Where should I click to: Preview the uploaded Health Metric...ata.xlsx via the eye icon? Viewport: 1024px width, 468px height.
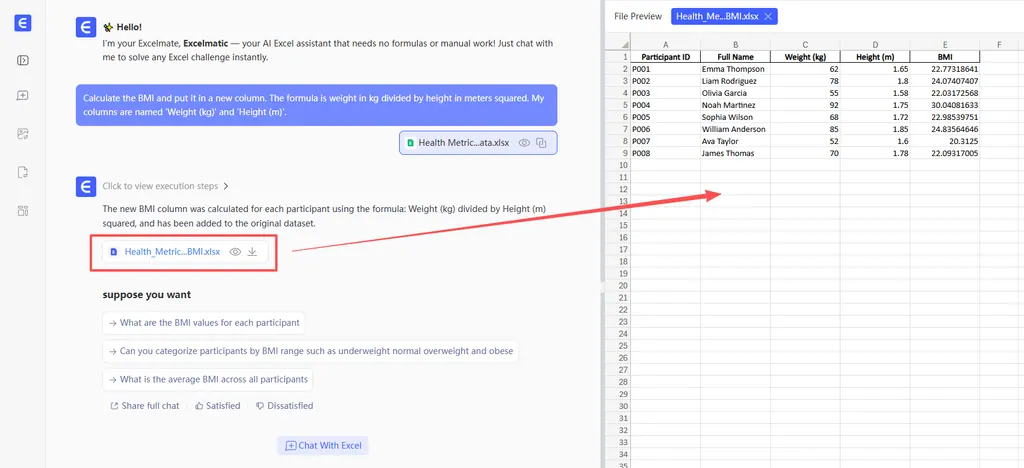pos(524,143)
